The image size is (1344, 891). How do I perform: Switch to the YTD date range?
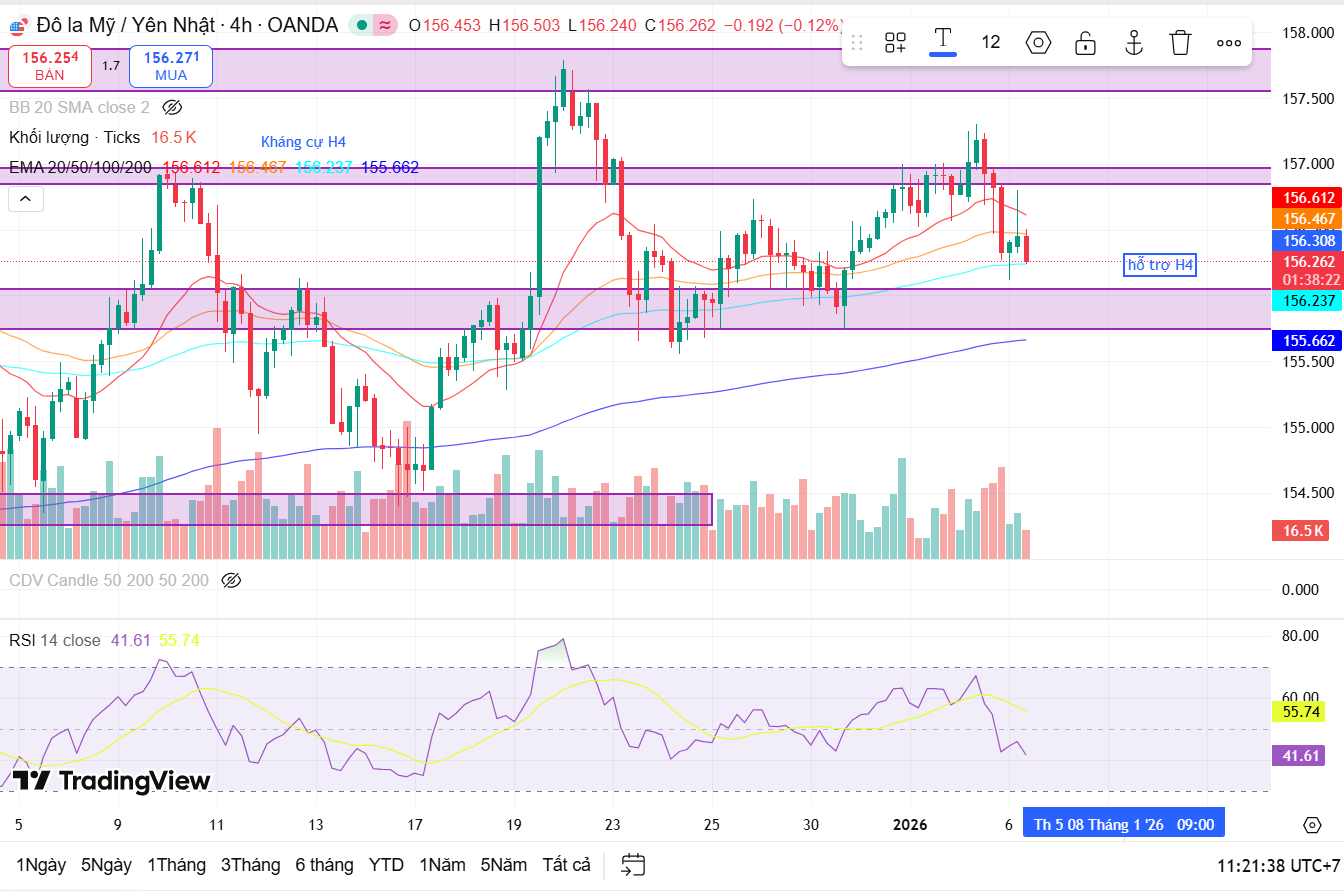[x=386, y=865]
